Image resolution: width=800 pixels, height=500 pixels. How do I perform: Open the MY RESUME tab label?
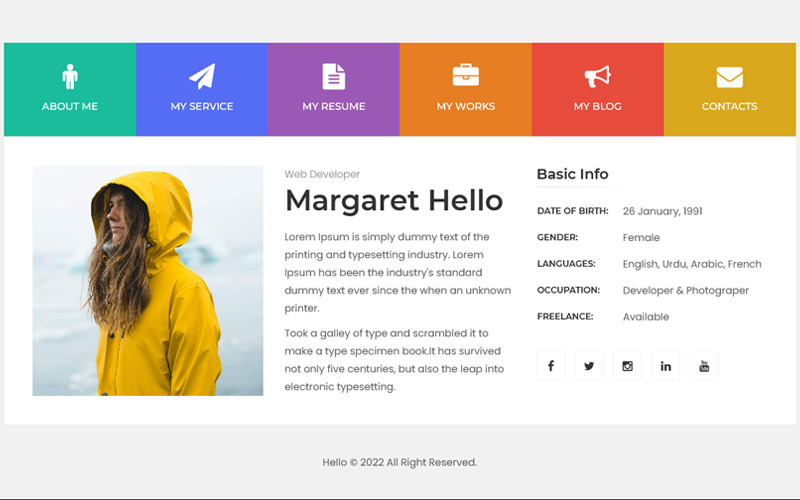(x=334, y=106)
